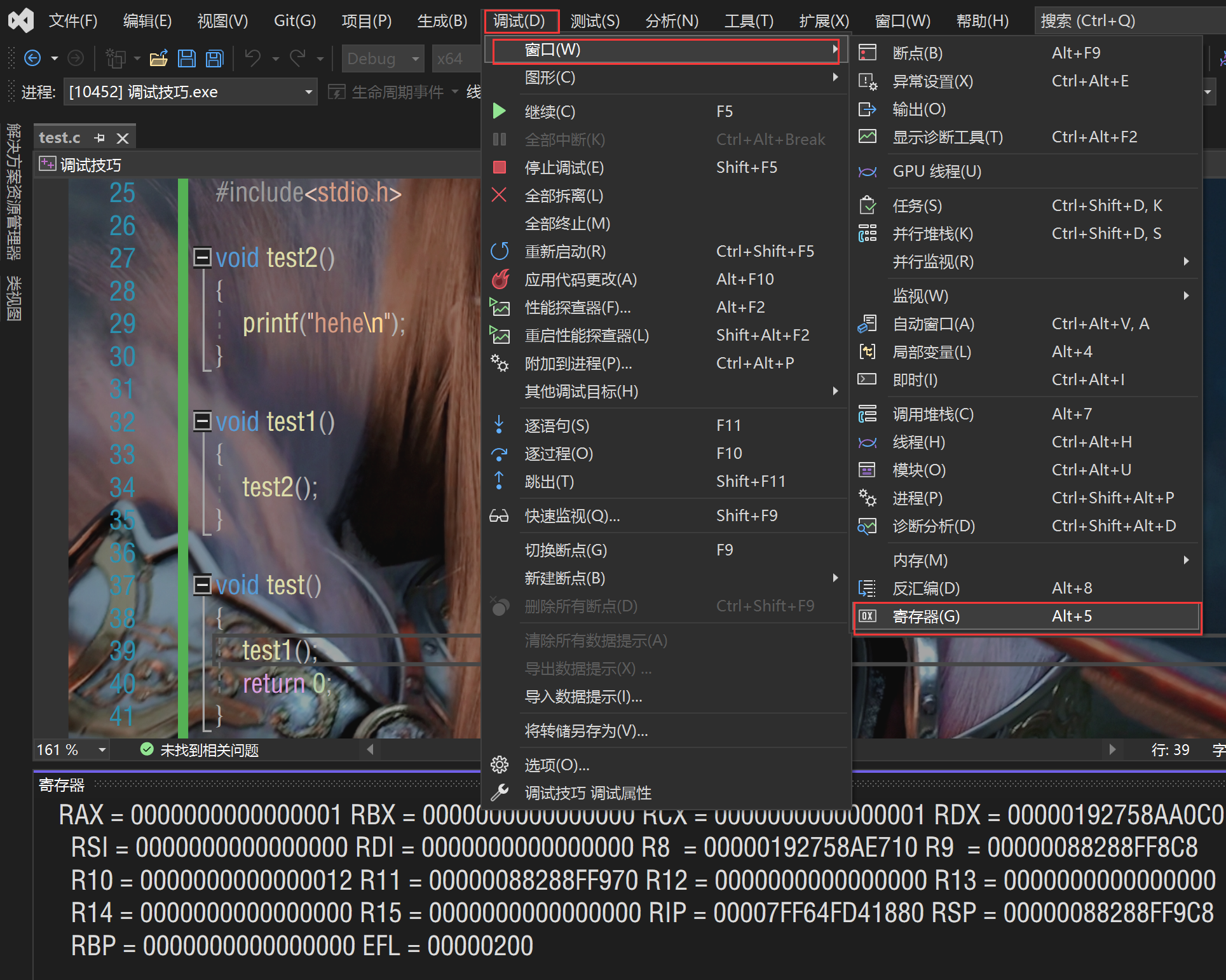Click the Exception Settings icon
The height and width of the screenshot is (980, 1226).
coord(868,81)
